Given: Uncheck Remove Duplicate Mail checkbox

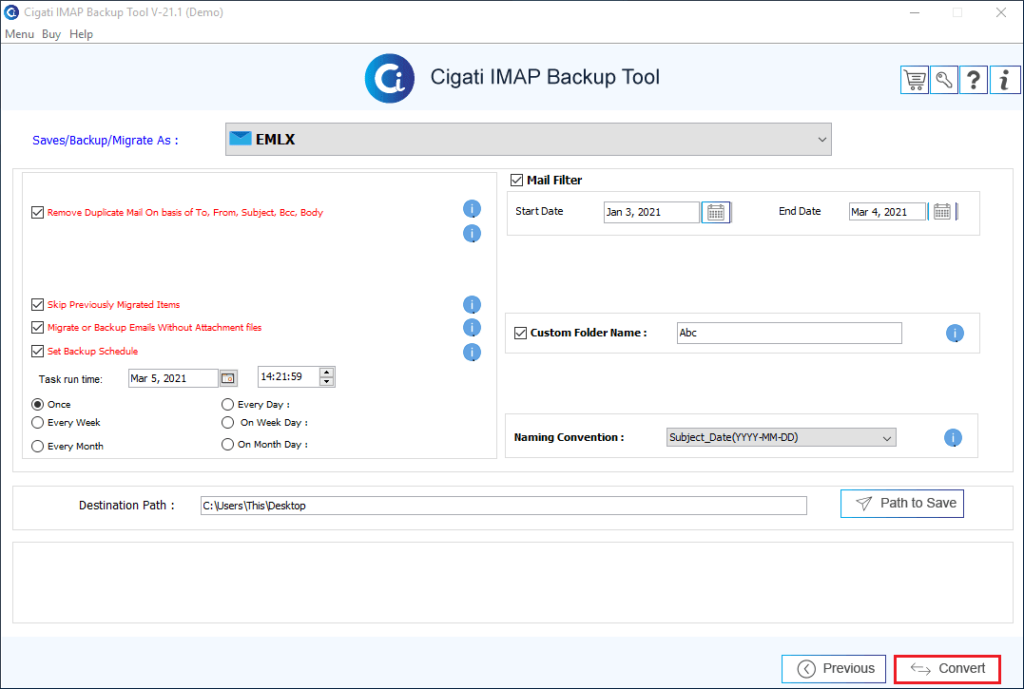Looking at the screenshot, I should tap(37, 212).
